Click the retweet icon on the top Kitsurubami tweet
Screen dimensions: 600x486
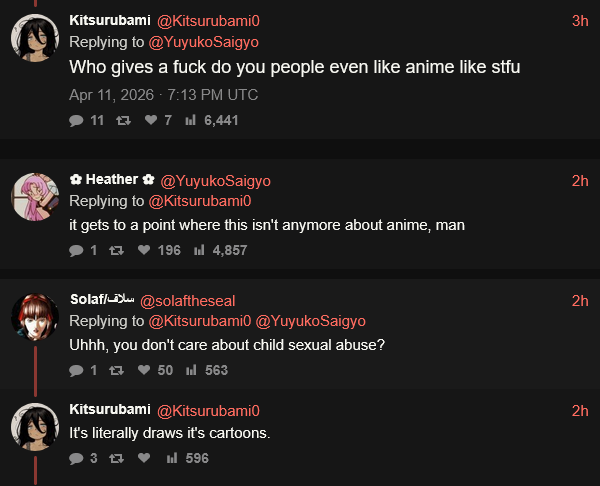pos(123,121)
